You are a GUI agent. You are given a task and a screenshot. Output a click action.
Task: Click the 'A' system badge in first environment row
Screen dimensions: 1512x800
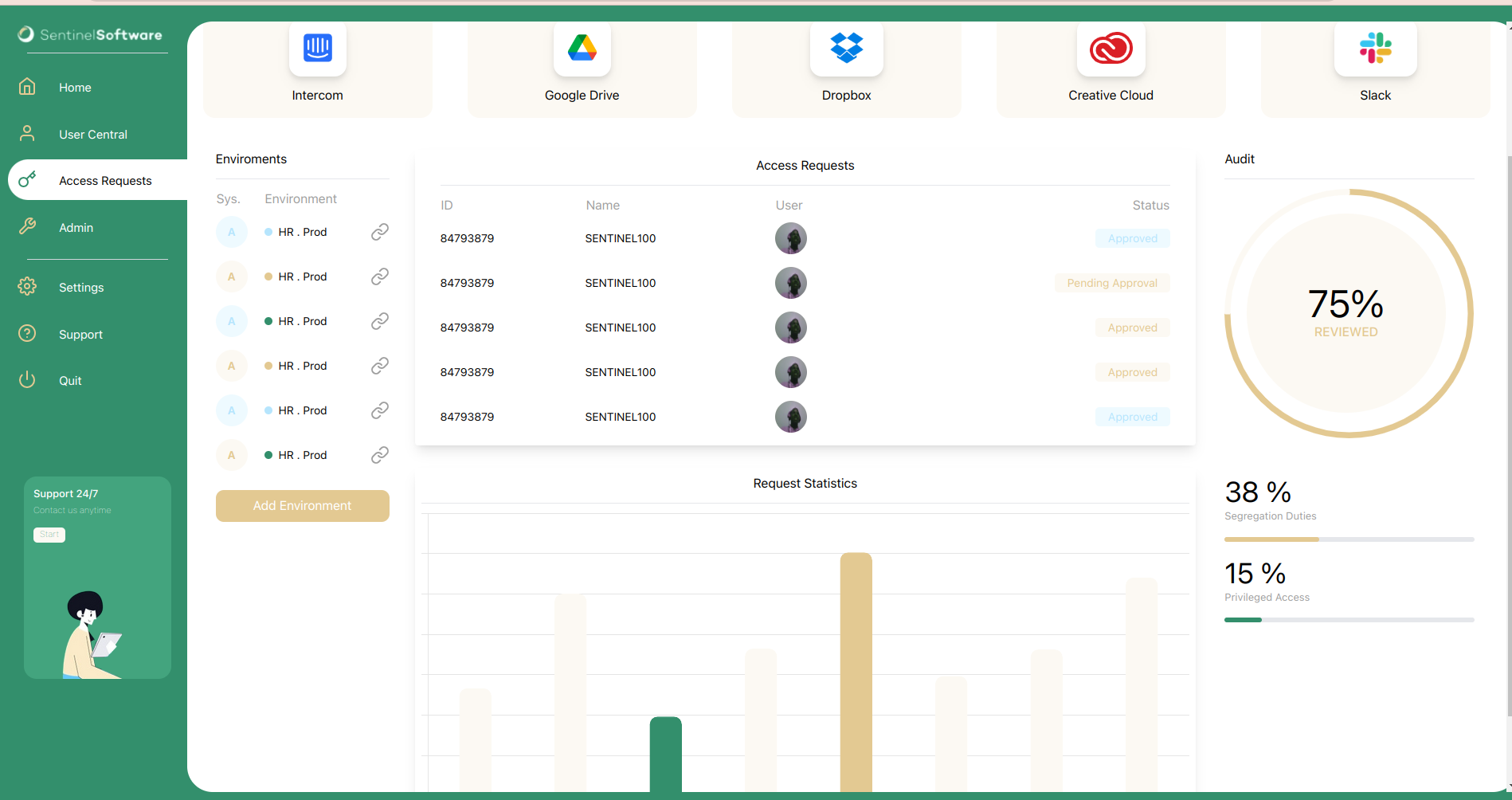pyautogui.click(x=232, y=232)
